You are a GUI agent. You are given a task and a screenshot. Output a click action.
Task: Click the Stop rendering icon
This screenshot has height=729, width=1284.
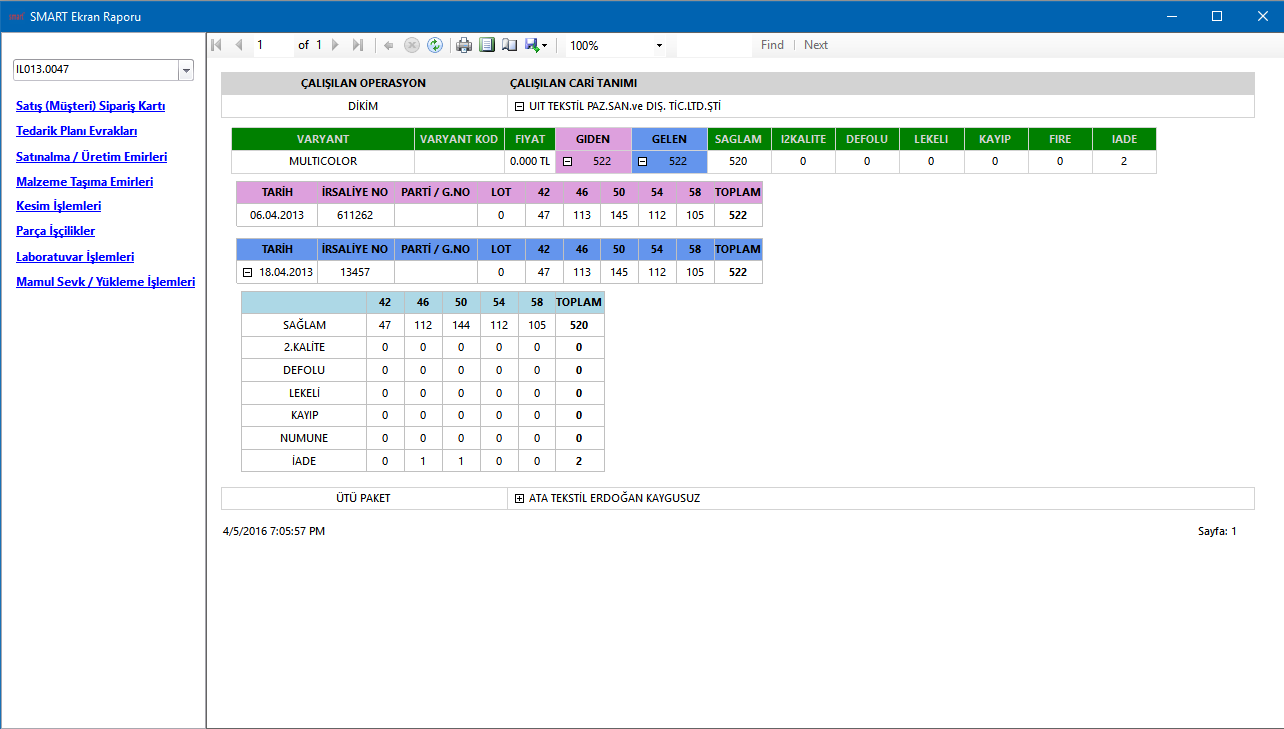click(411, 45)
